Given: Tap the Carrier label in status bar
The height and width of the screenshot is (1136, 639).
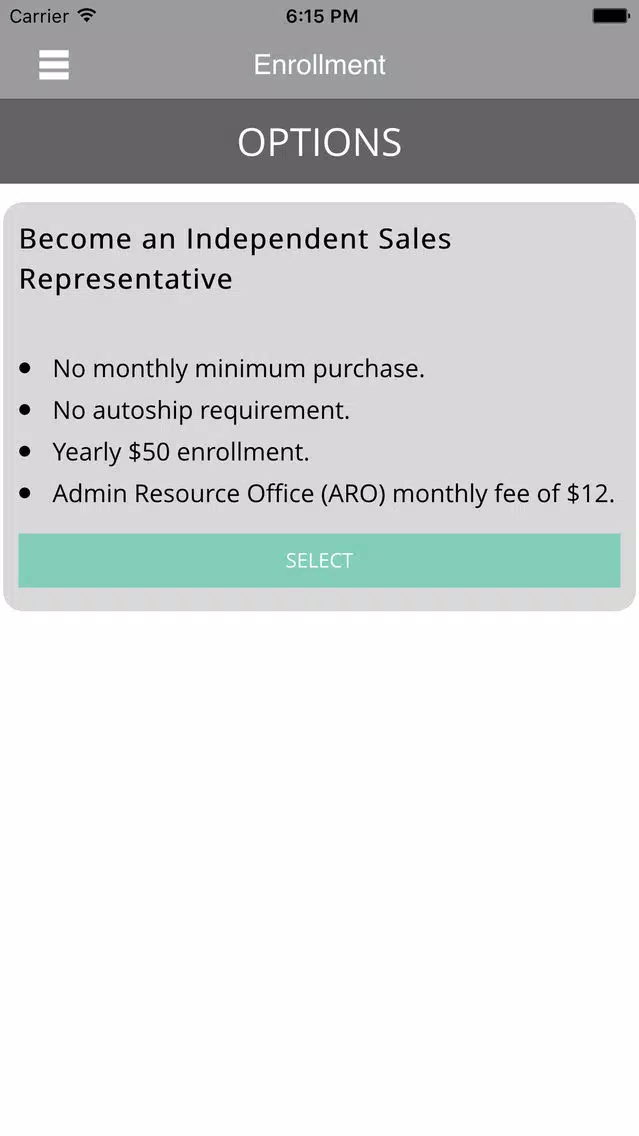Looking at the screenshot, I should coord(39,15).
